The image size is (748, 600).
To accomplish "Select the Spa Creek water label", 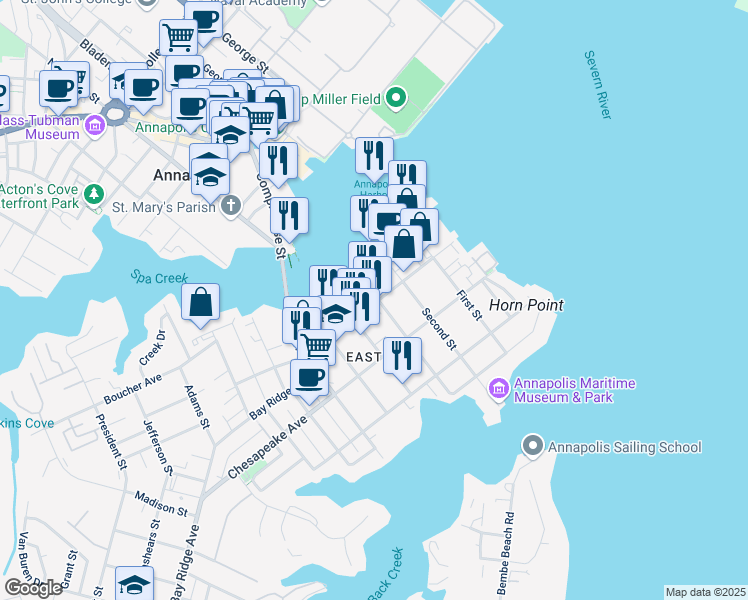I will [x=159, y=277].
